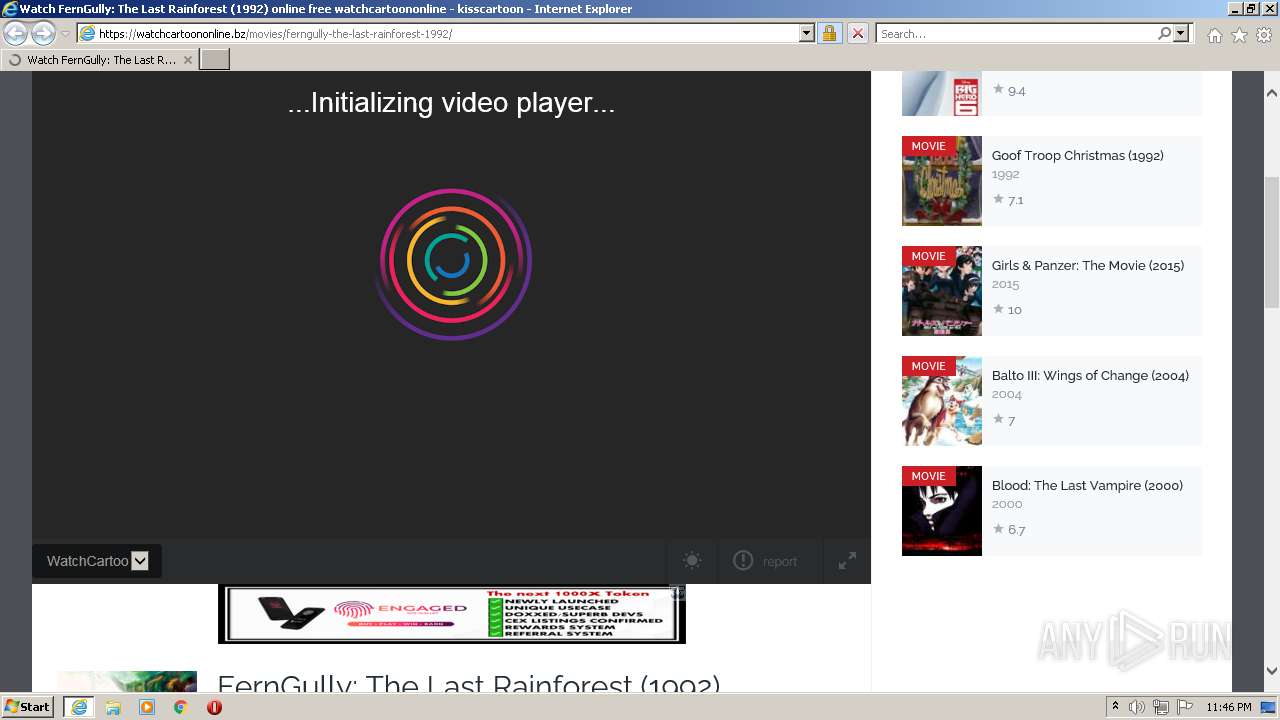Close the banner ad corner icon
Image resolution: width=1280 pixels, height=720 pixels.
[x=677, y=593]
